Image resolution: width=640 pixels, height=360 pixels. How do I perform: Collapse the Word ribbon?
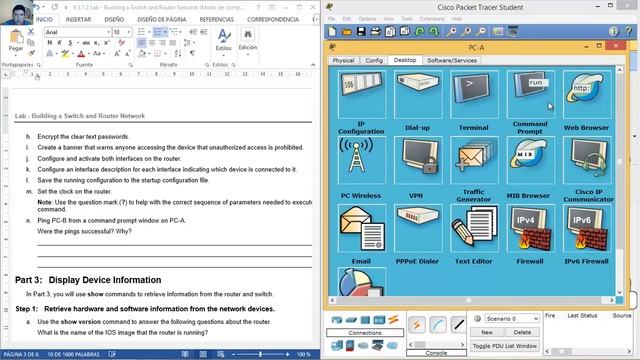pos(313,64)
